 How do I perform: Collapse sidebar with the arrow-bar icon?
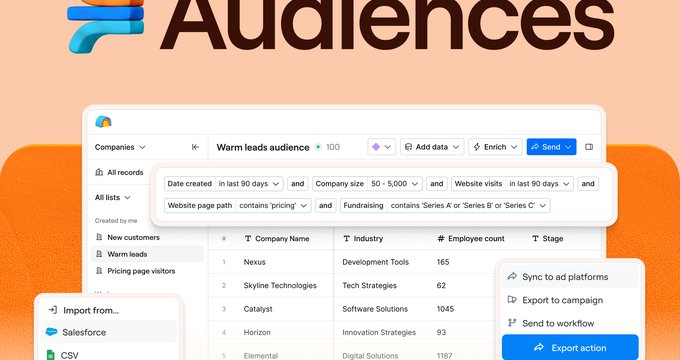tap(195, 147)
